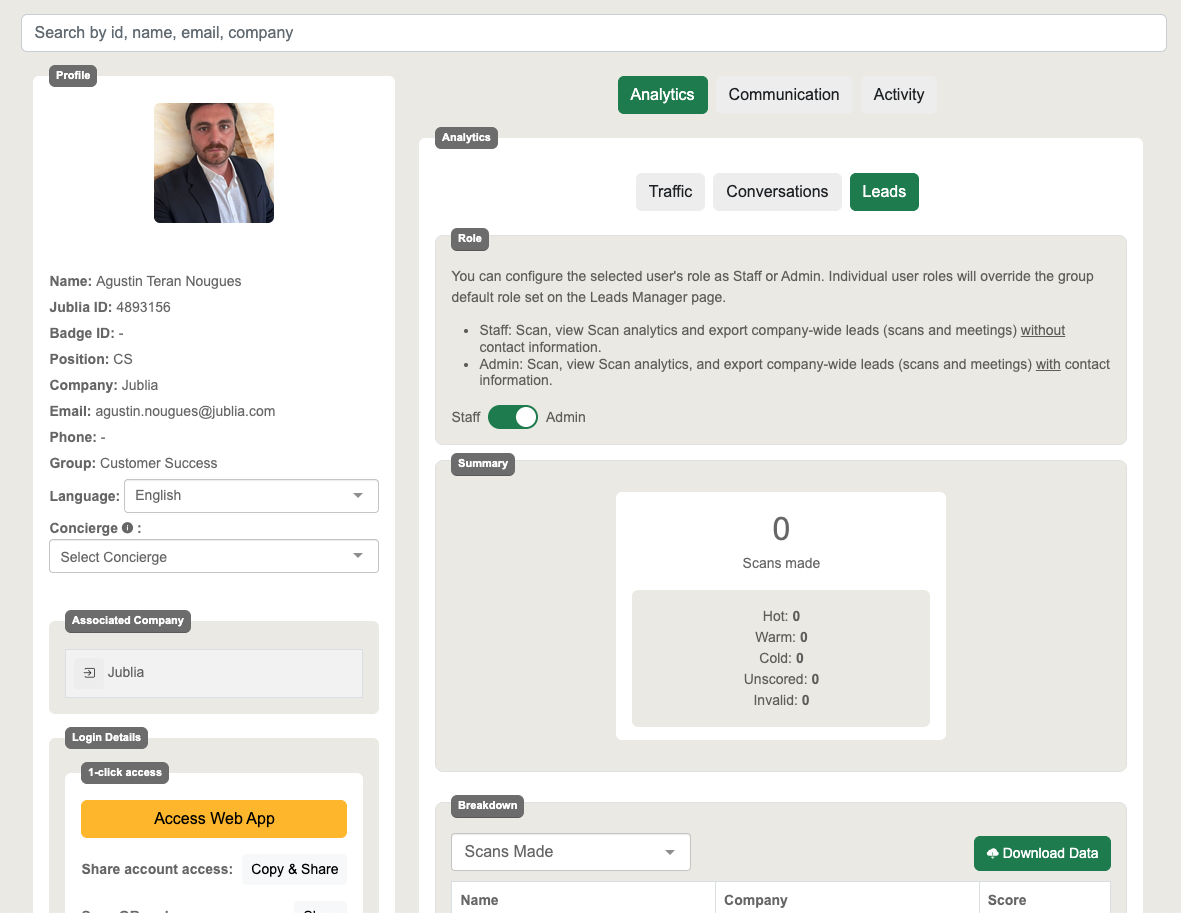This screenshot has width=1181, height=913.
Task: Open the Language dropdown set to English
Action: click(251, 496)
